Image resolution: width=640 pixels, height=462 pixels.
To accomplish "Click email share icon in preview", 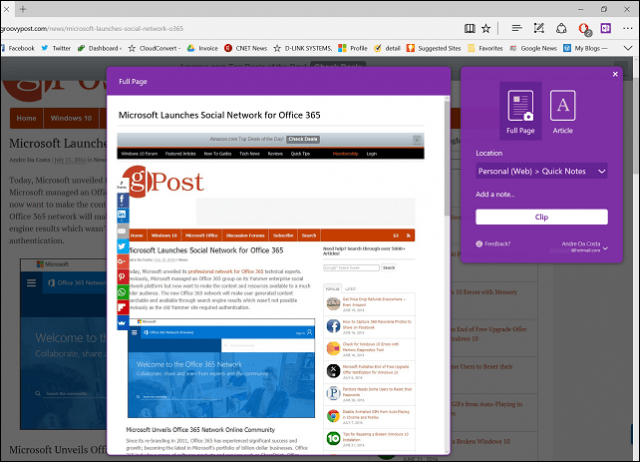I will point(122,231).
